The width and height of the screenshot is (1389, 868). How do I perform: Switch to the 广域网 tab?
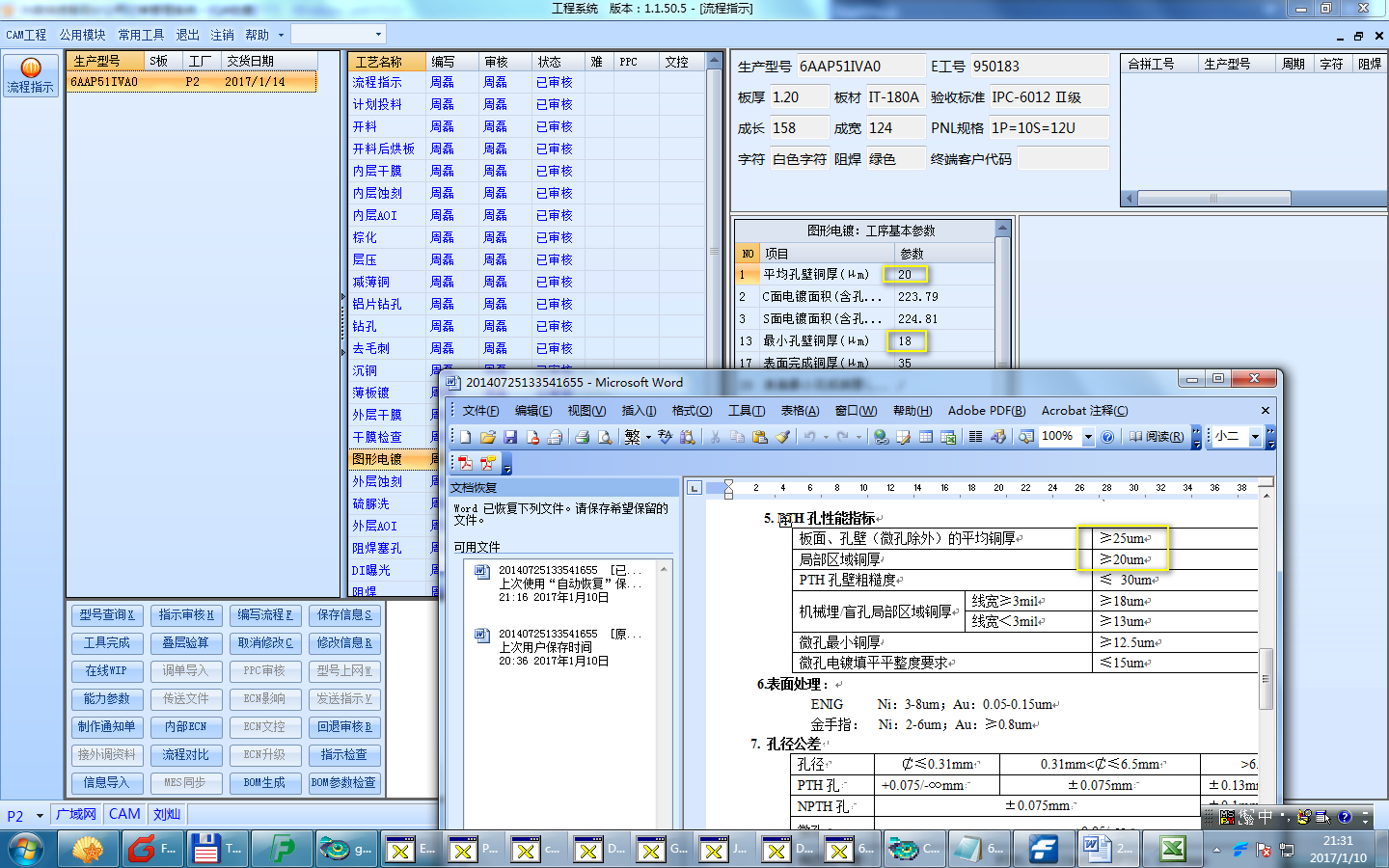pyautogui.click(x=76, y=814)
